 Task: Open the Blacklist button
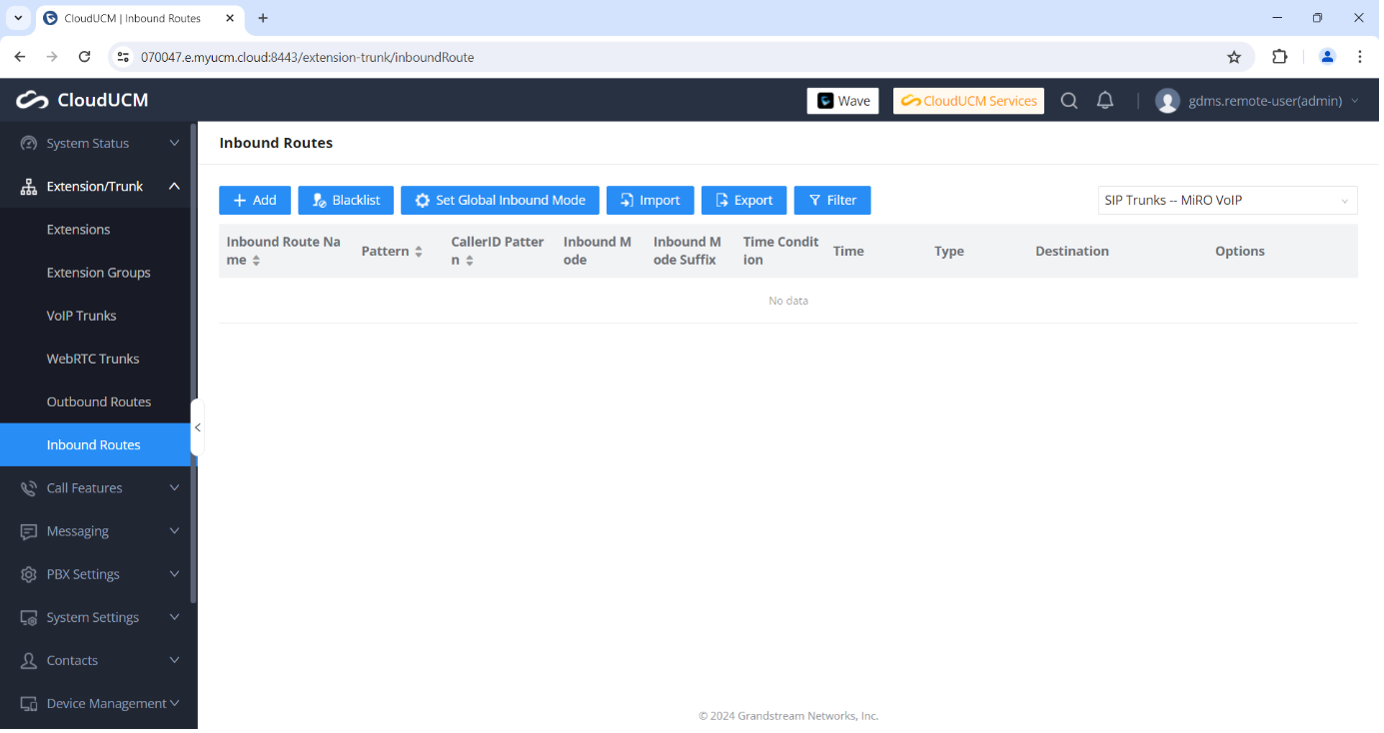point(346,200)
